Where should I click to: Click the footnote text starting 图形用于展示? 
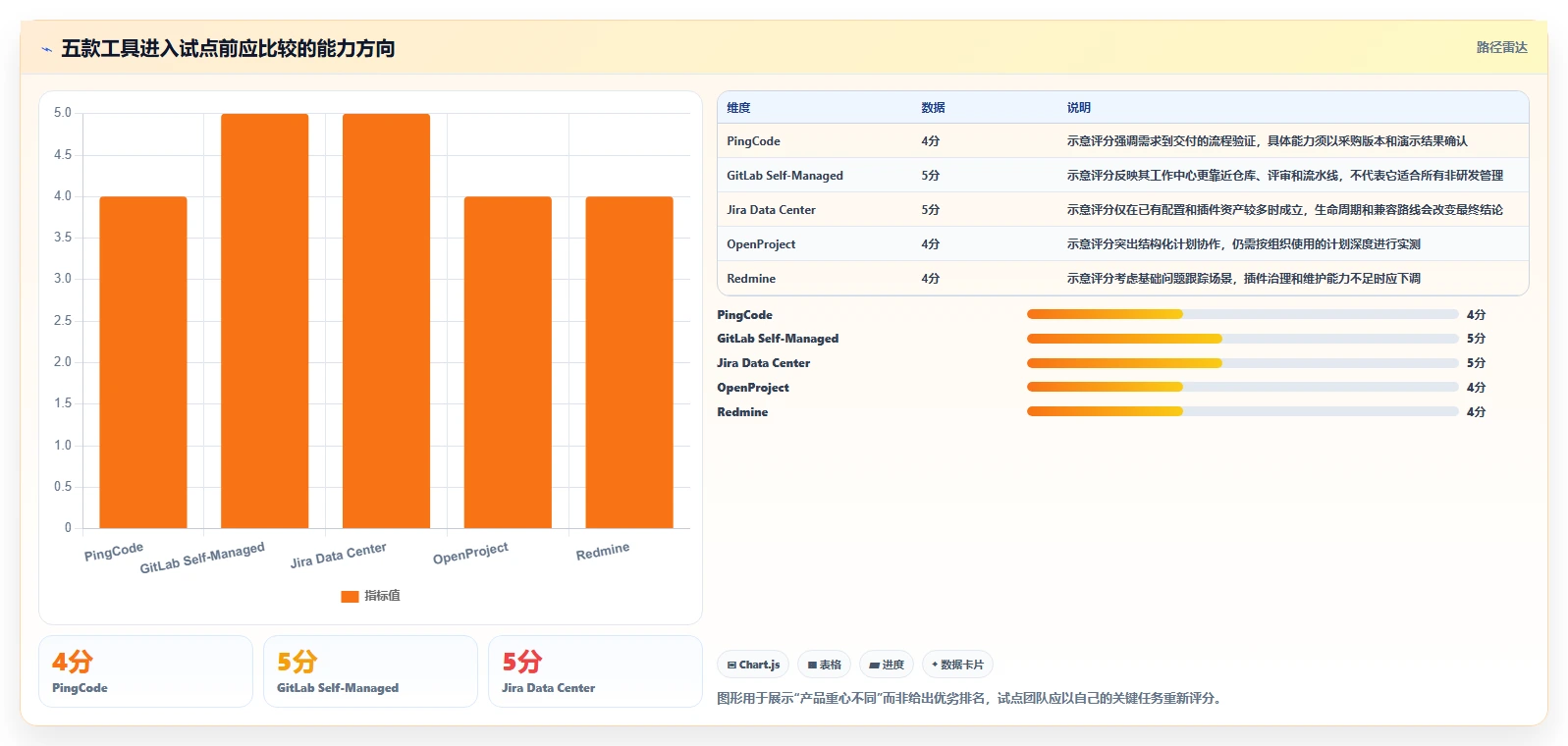[972, 699]
